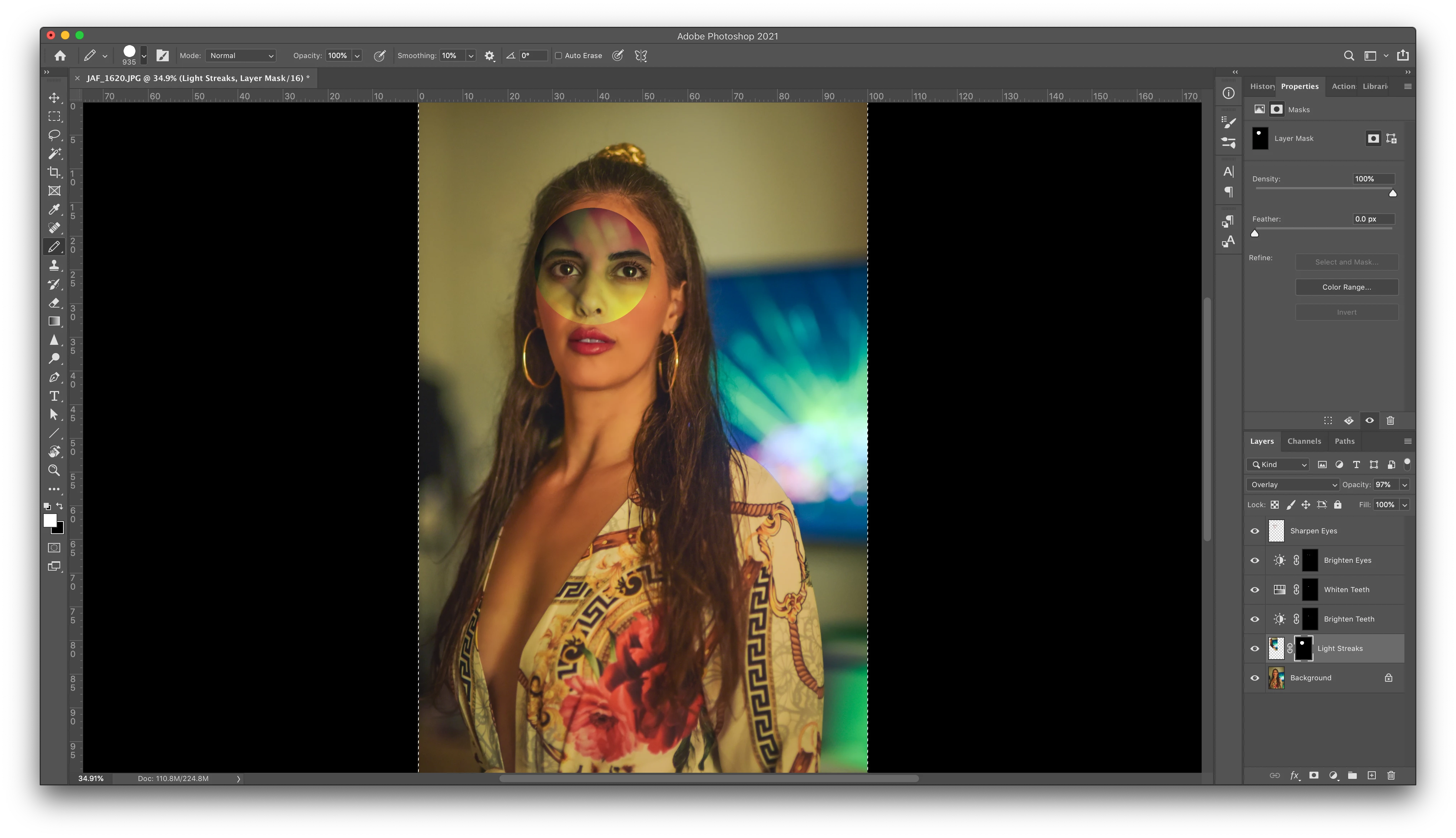The height and width of the screenshot is (838, 1456).
Task: Toggle visibility of Background layer
Action: 1255,678
